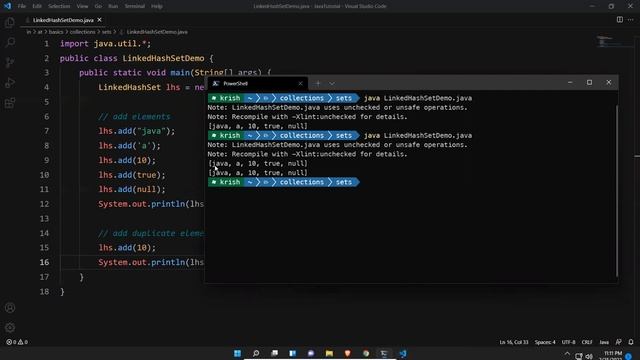
Task: Click the 'lhs.add(null);' code line
Action: [x=132, y=189]
